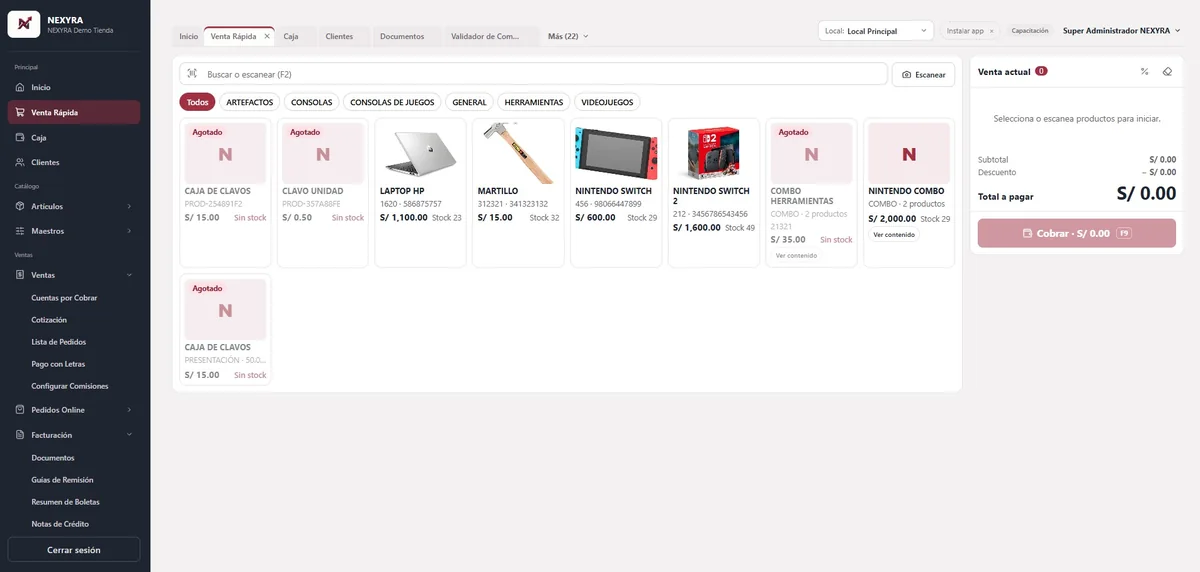The image size is (1200, 572).
Task: Open the Local Principal location dropdown
Action: tap(875, 31)
